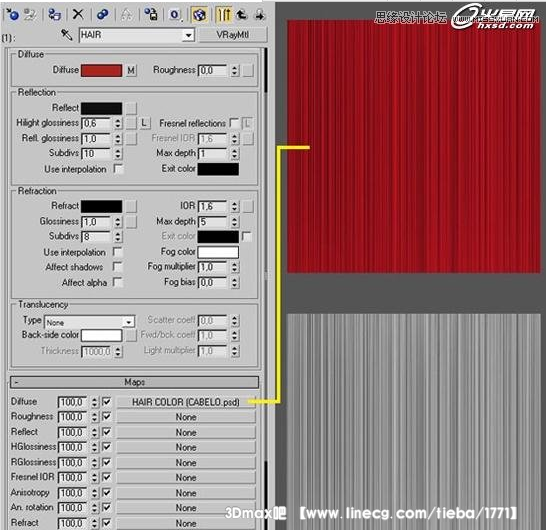546x530 pixels.
Task: Click the Fog multiplier spinner
Action: coord(235,267)
